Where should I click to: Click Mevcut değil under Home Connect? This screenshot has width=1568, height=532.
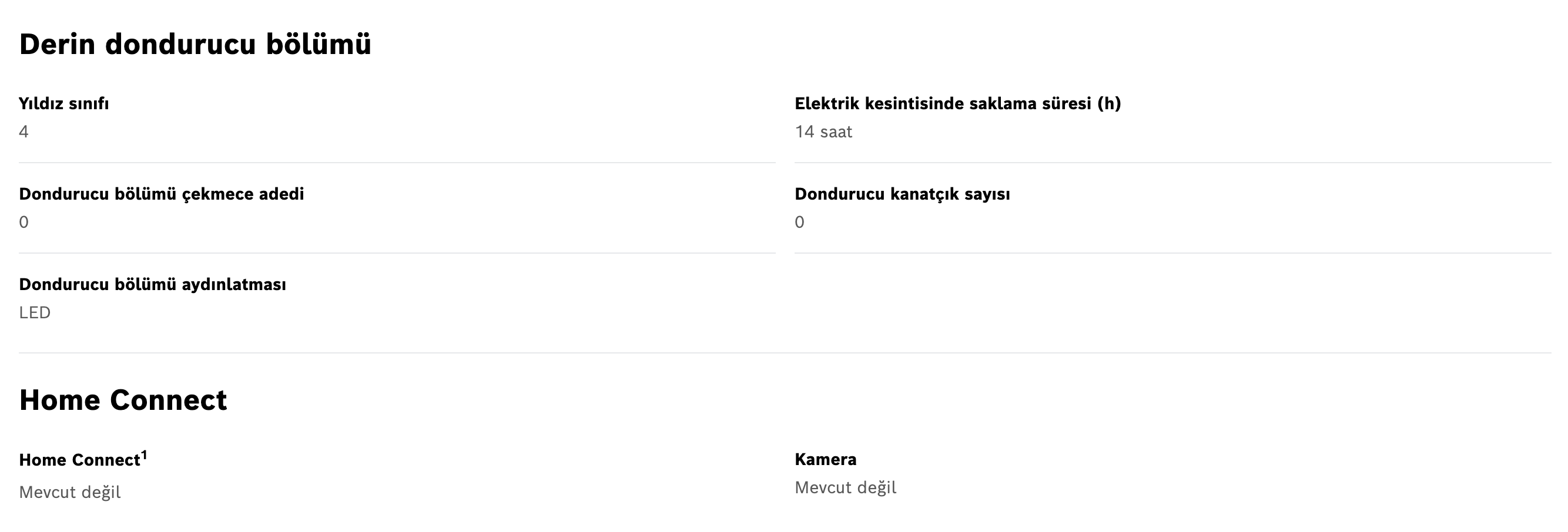point(70,493)
